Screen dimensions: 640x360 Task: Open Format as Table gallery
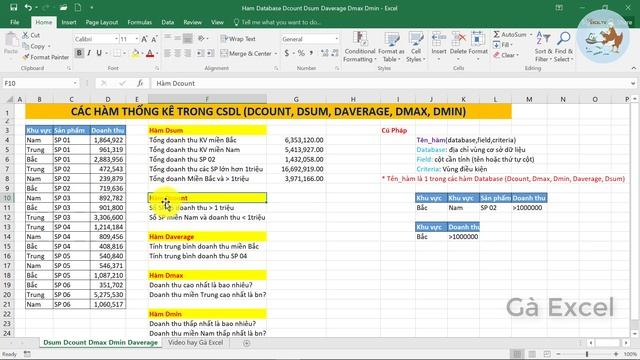point(391,47)
